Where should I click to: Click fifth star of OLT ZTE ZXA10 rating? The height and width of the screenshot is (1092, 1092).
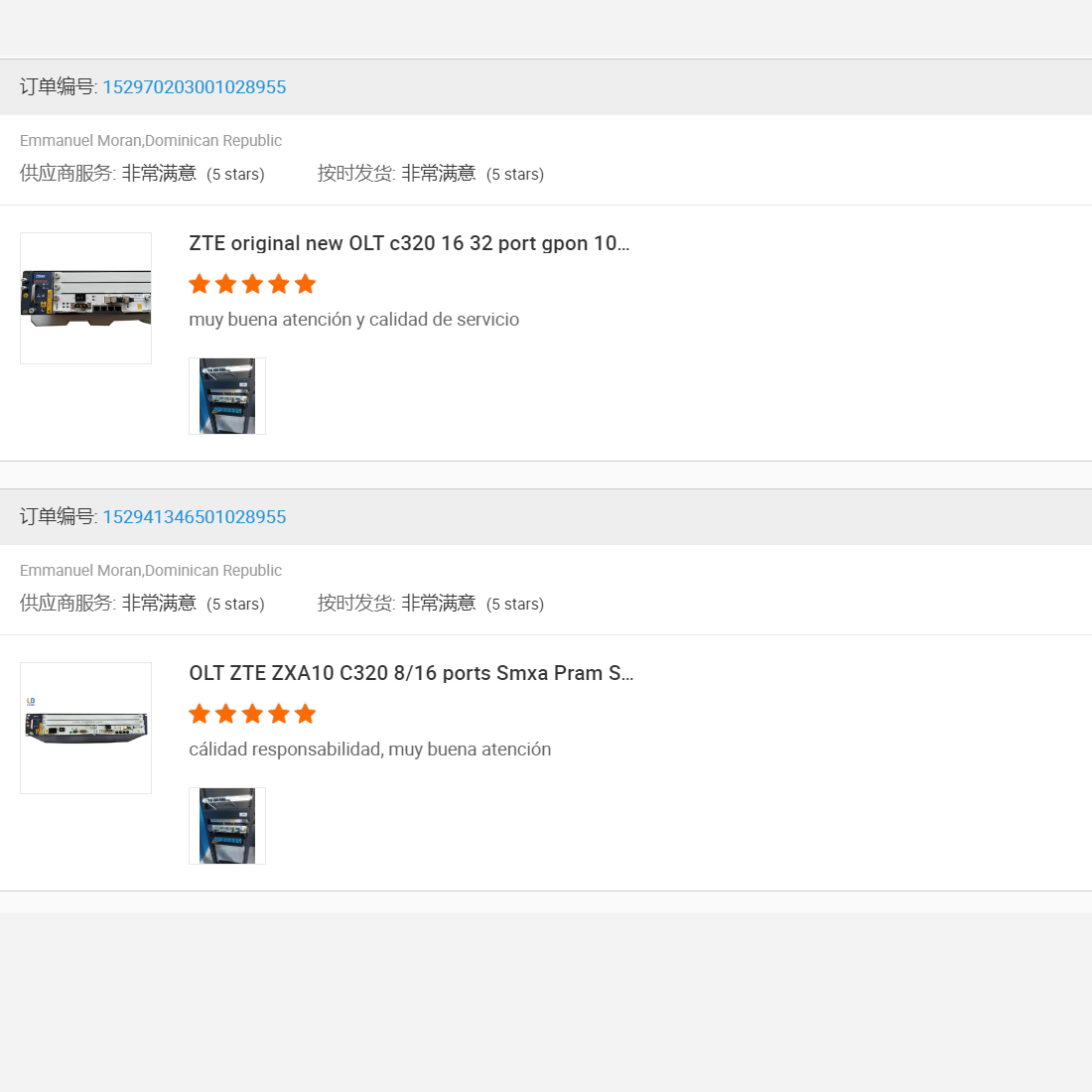click(x=306, y=715)
